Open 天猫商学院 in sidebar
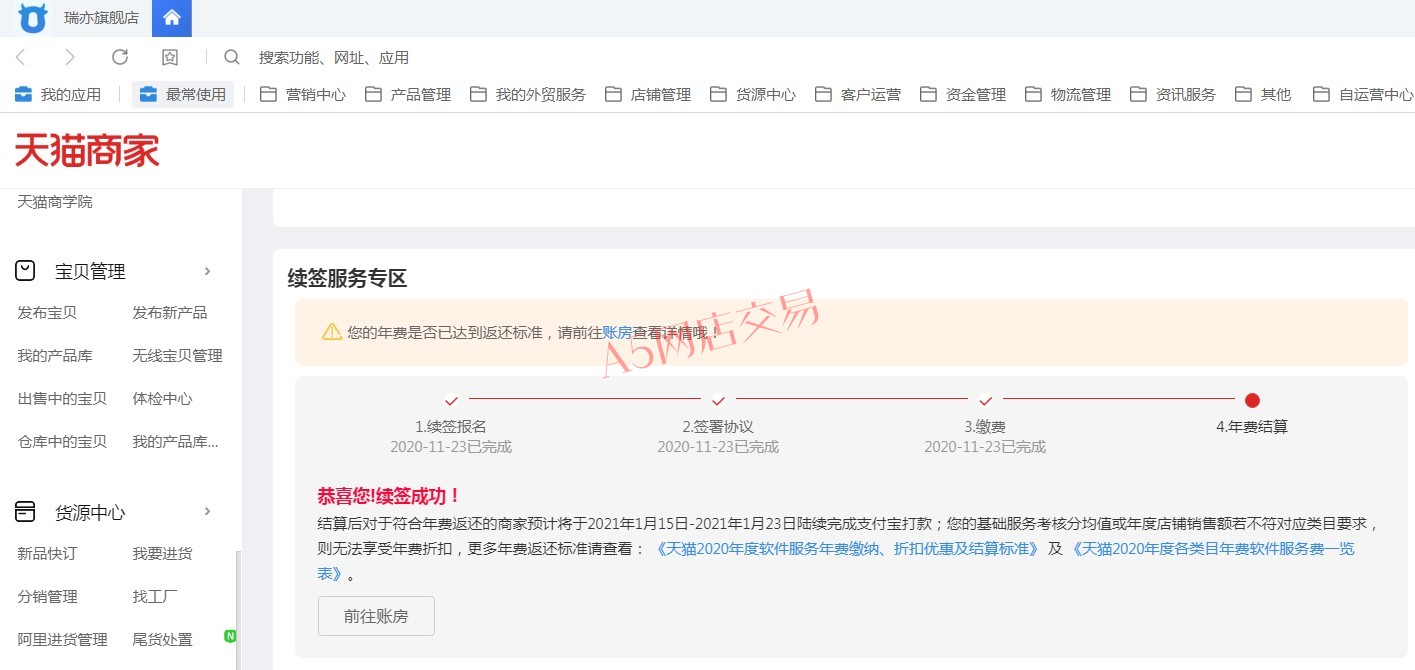 (55, 202)
